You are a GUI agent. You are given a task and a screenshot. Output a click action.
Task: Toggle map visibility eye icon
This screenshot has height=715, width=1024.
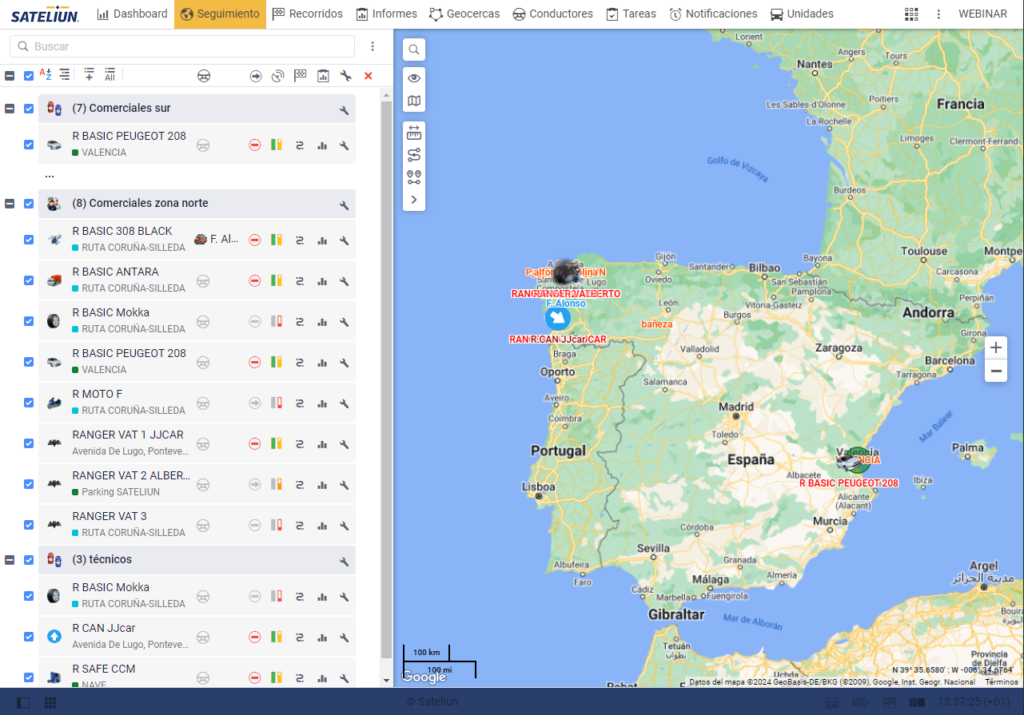click(414, 78)
